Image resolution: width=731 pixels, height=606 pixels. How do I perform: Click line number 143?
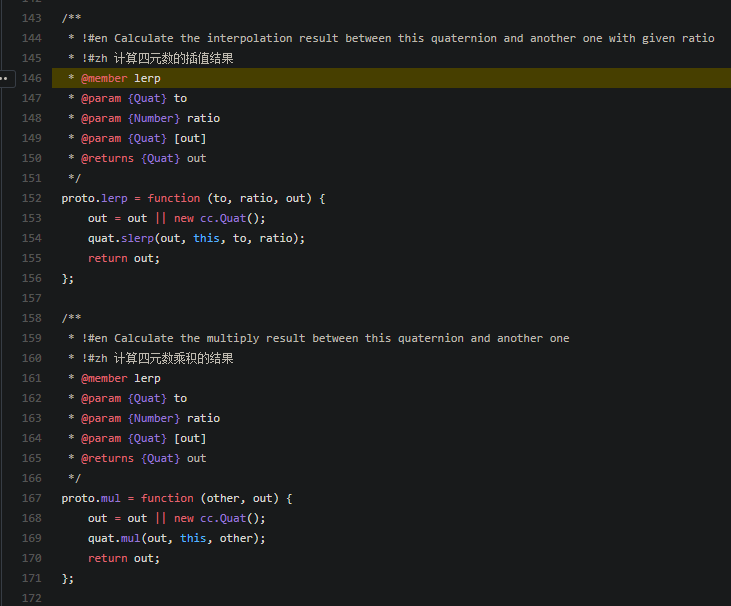point(33,18)
